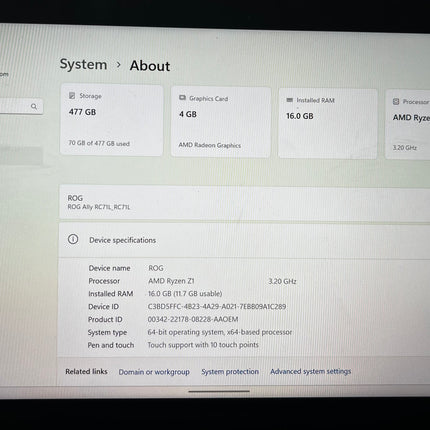This screenshot has width=430, height=430.
Task: Collapse the Device specifications section
Action: pyautogui.click(x=244, y=240)
